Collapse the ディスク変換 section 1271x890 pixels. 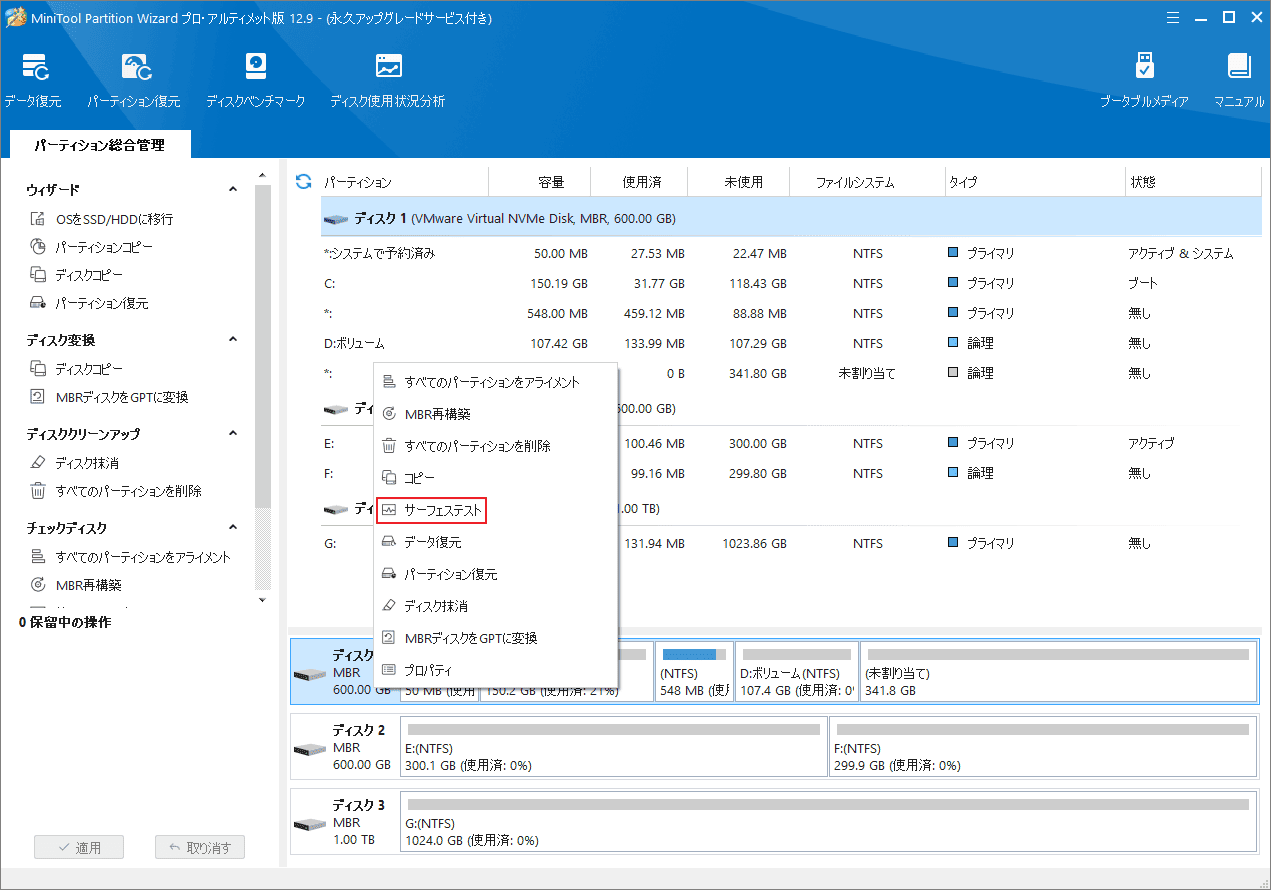click(233, 340)
